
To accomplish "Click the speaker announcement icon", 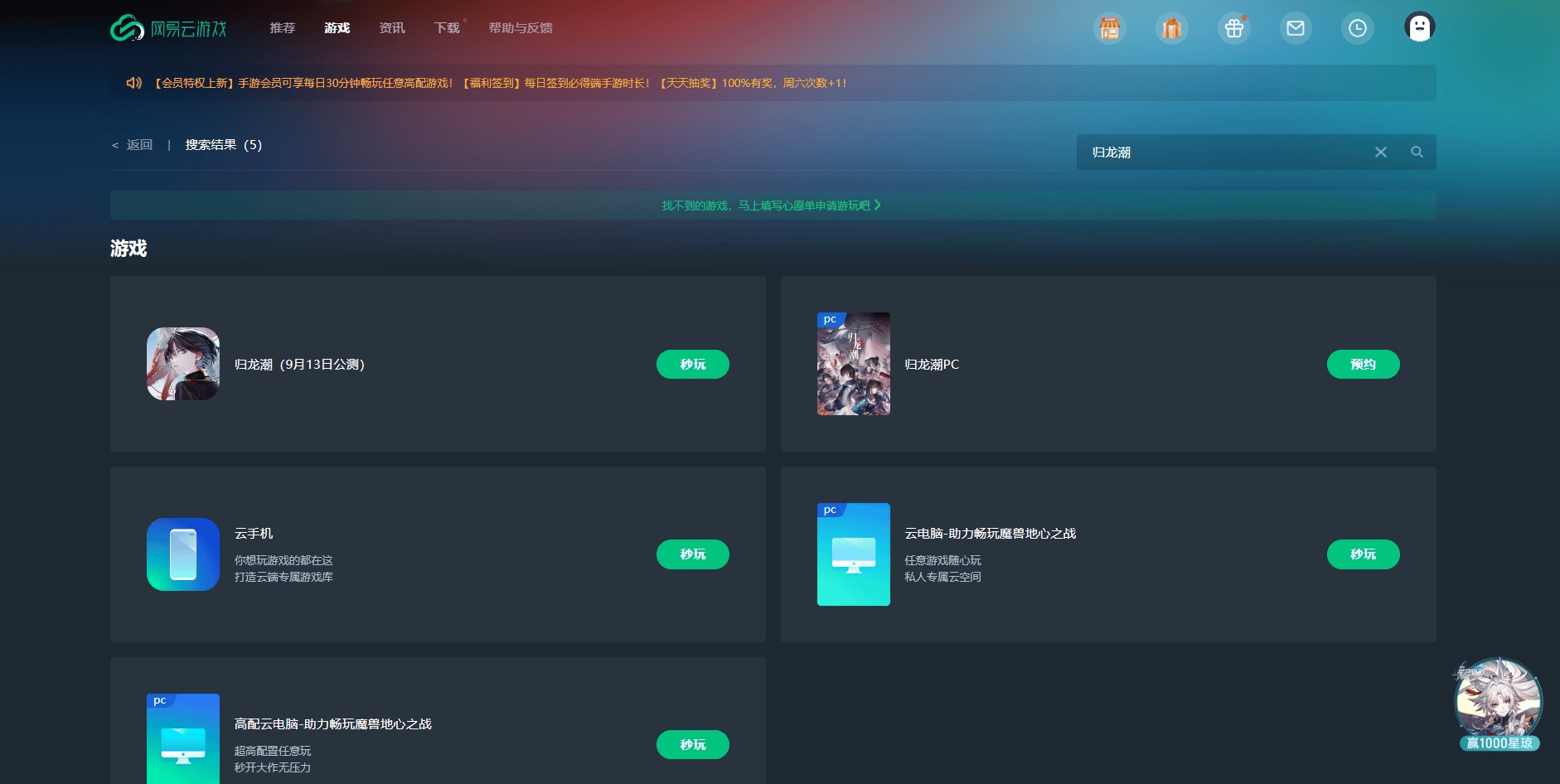I will click(x=134, y=83).
